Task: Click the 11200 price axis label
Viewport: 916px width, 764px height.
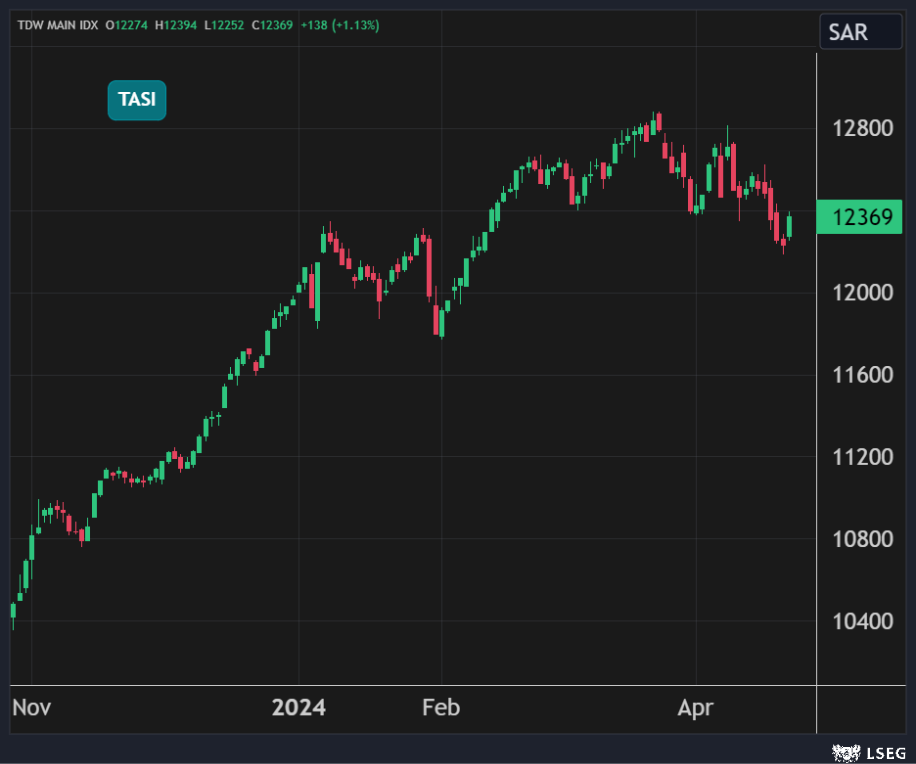Action: (x=860, y=457)
